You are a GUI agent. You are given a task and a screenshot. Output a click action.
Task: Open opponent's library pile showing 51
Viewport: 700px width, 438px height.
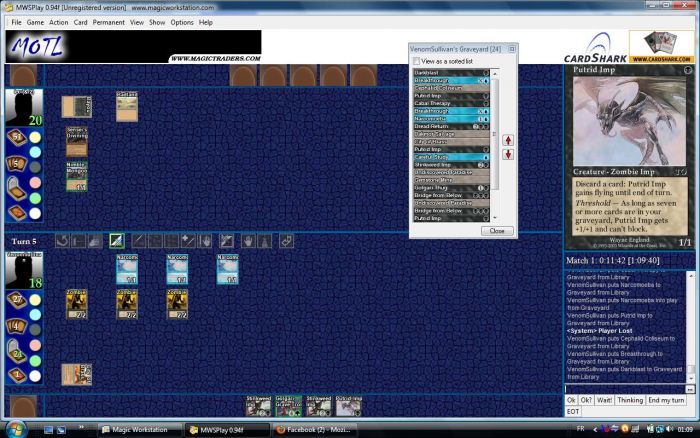pos(17,137)
